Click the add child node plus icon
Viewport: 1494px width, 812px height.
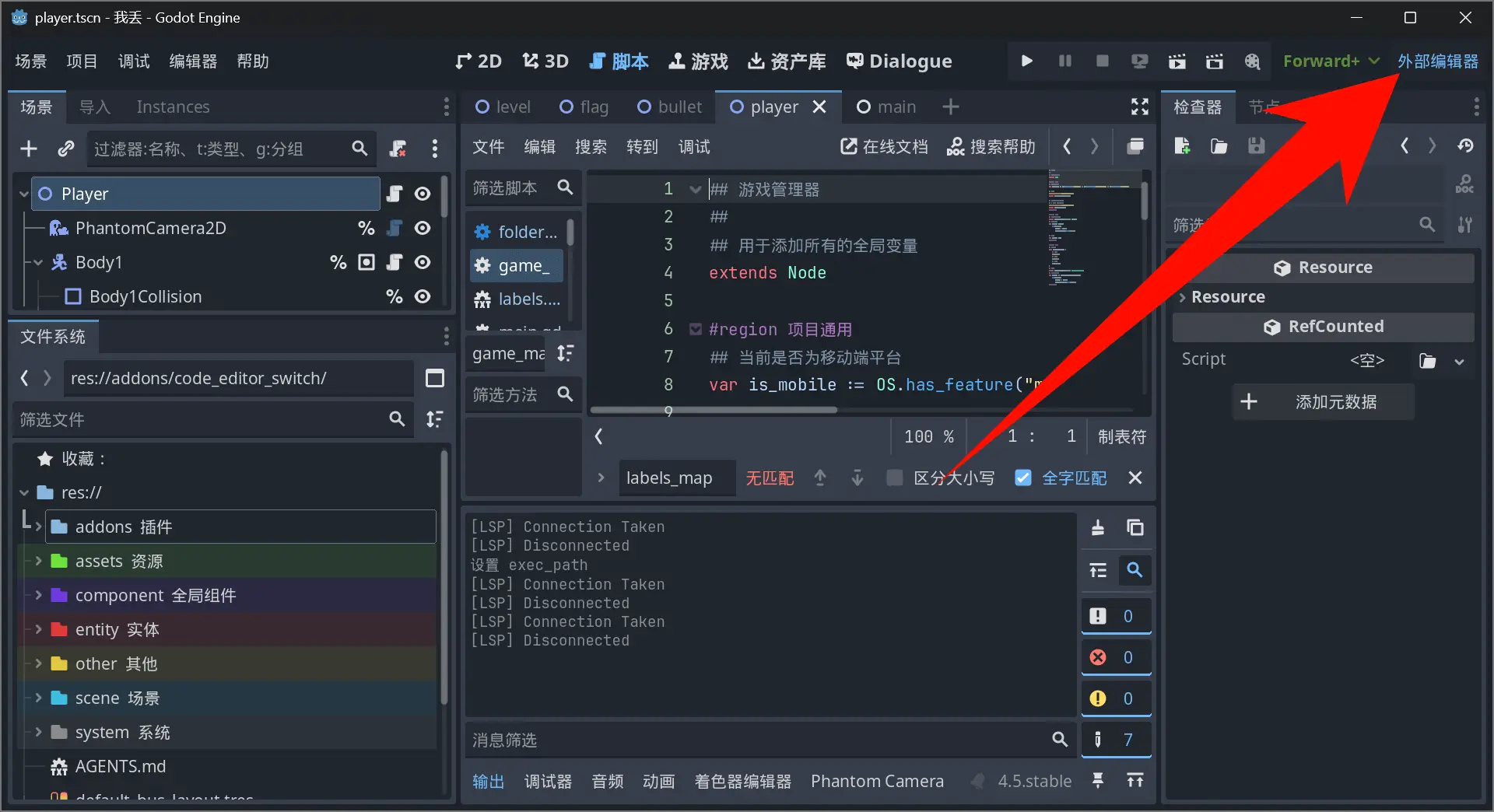(x=29, y=149)
